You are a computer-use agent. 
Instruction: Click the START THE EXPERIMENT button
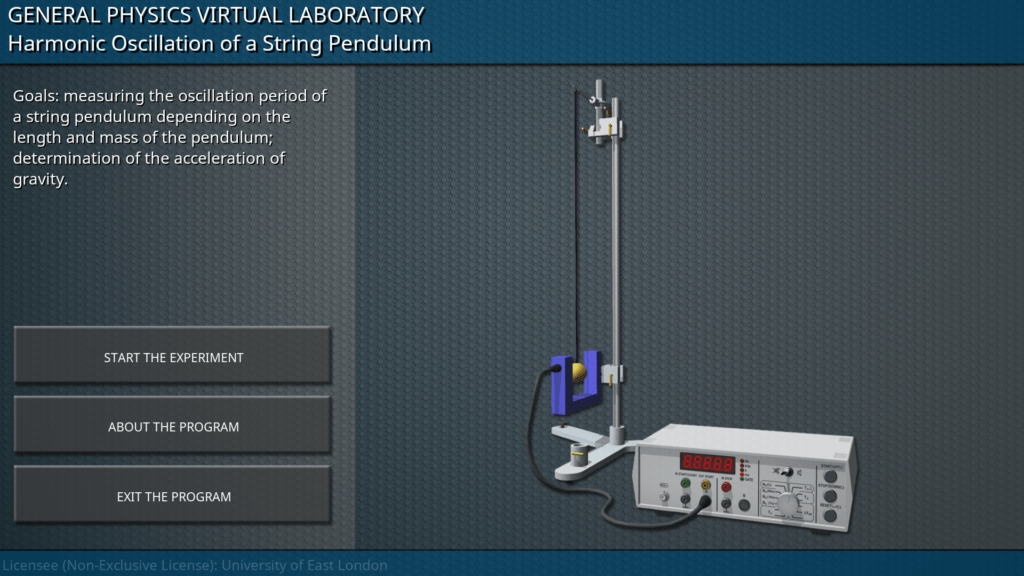(x=173, y=357)
